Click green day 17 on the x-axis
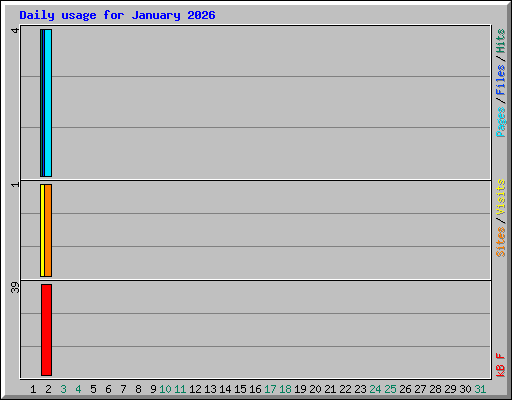 click(x=270, y=389)
